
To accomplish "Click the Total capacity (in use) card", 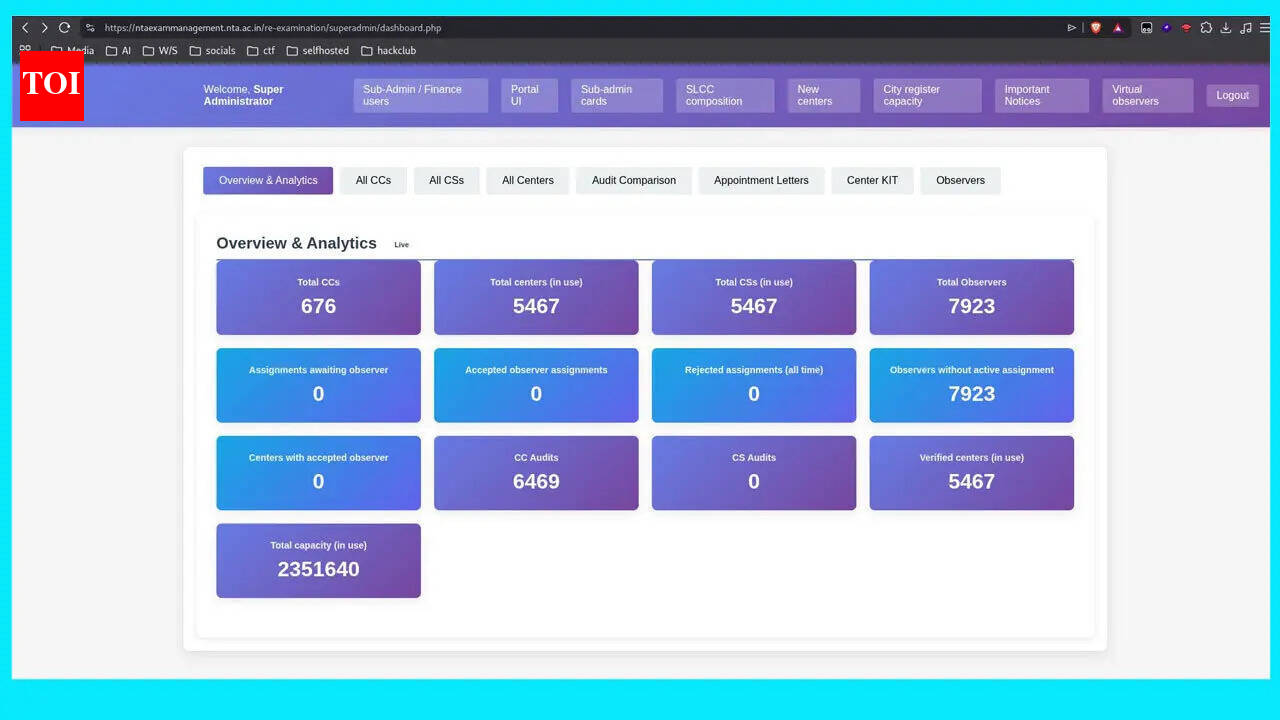I will click(318, 561).
